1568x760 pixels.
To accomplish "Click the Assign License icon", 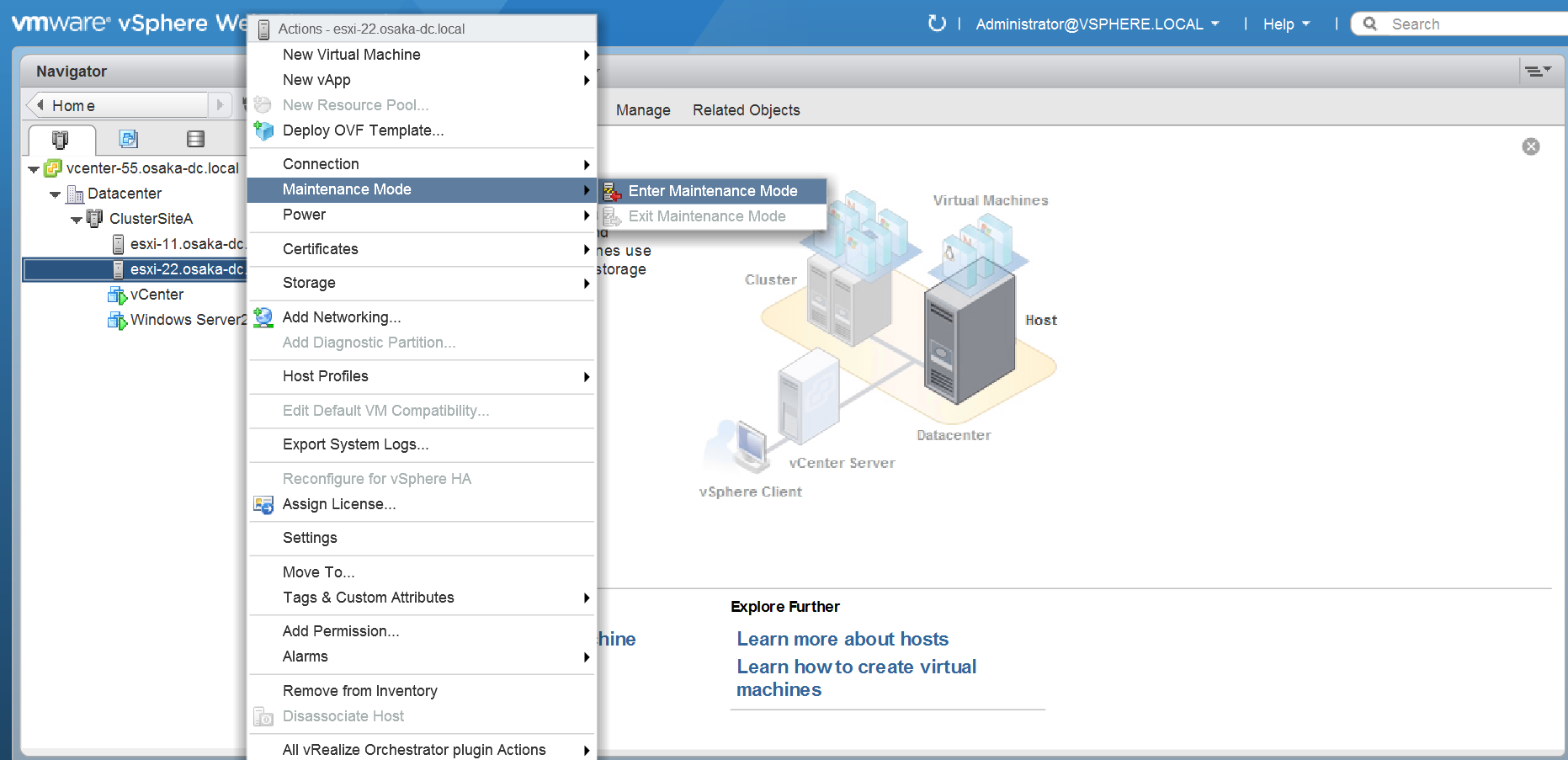I will pos(263,504).
